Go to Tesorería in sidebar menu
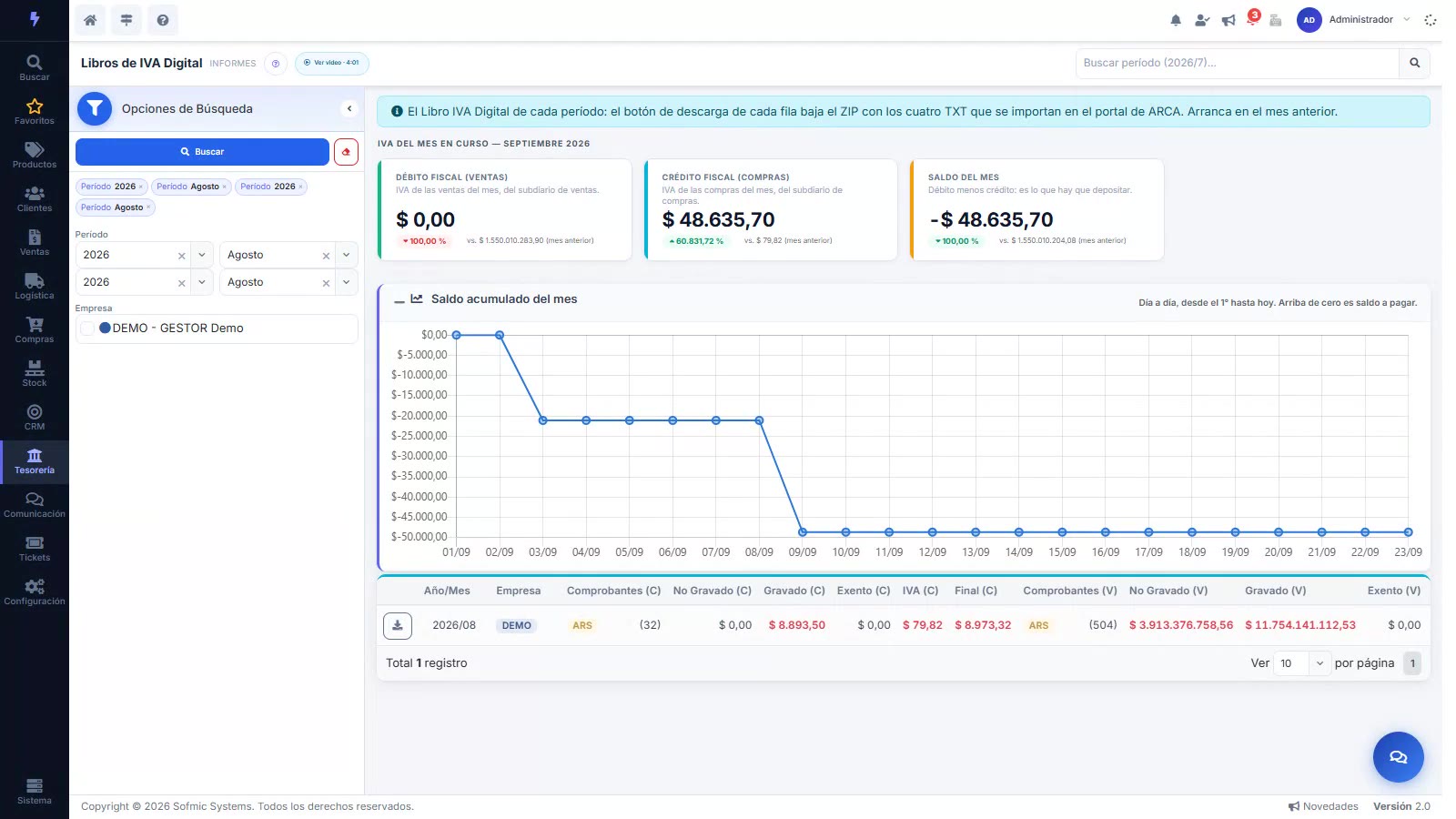1456x819 pixels. [x=35, y=461]
